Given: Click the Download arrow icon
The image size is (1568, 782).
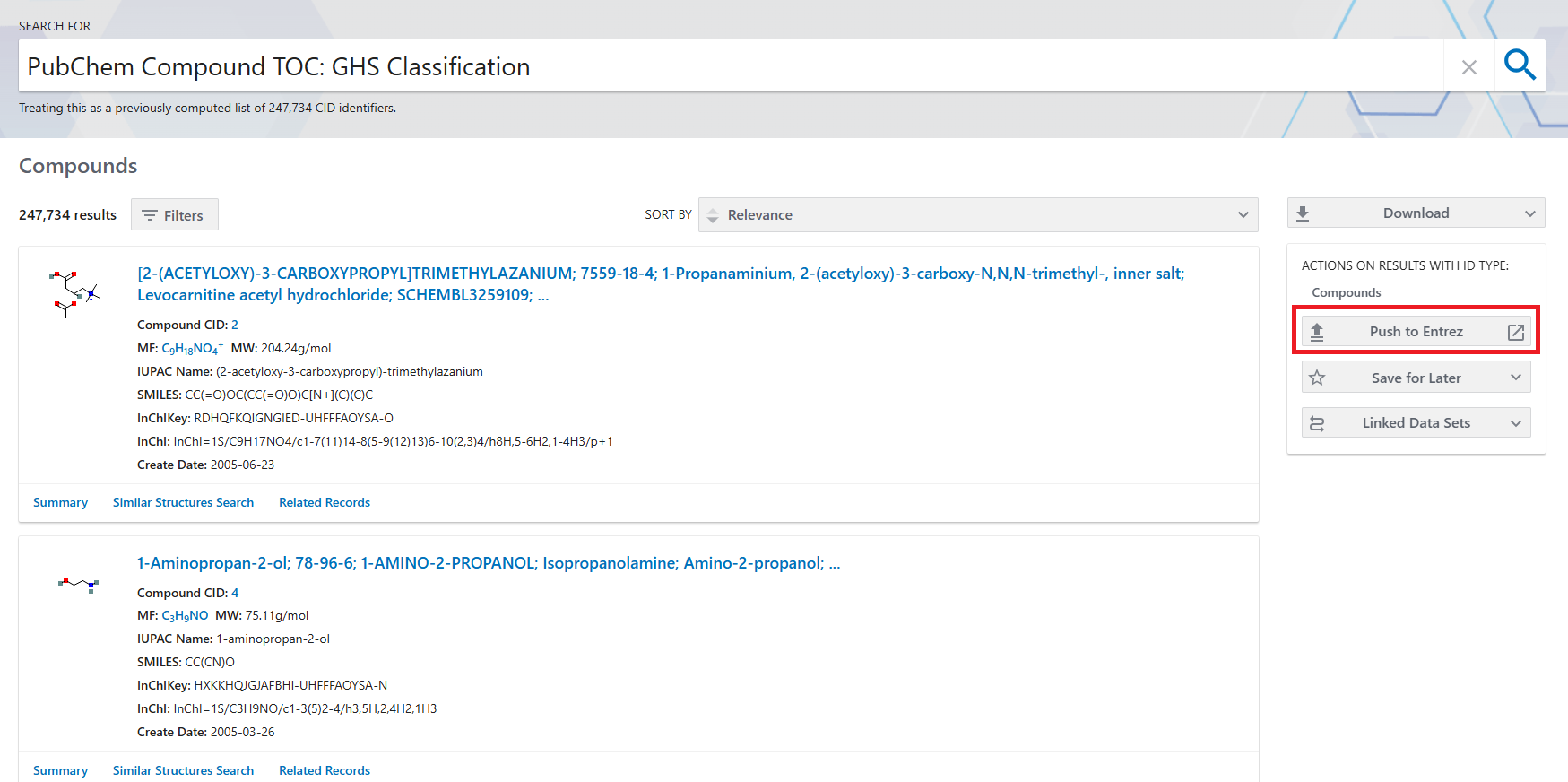Looking at the screenshot, I should pos(1303,213).
